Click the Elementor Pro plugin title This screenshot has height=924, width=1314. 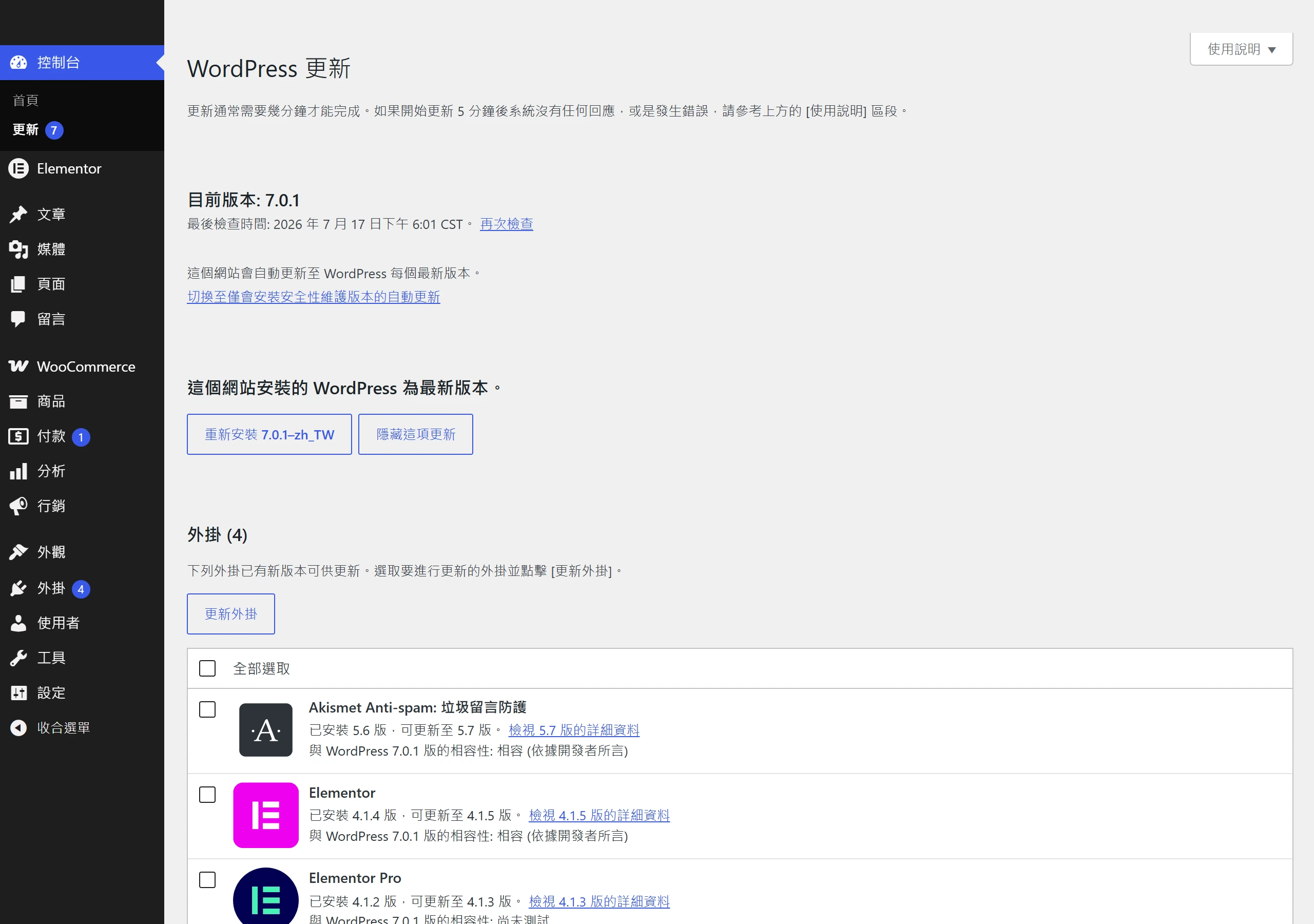[355, 878]
